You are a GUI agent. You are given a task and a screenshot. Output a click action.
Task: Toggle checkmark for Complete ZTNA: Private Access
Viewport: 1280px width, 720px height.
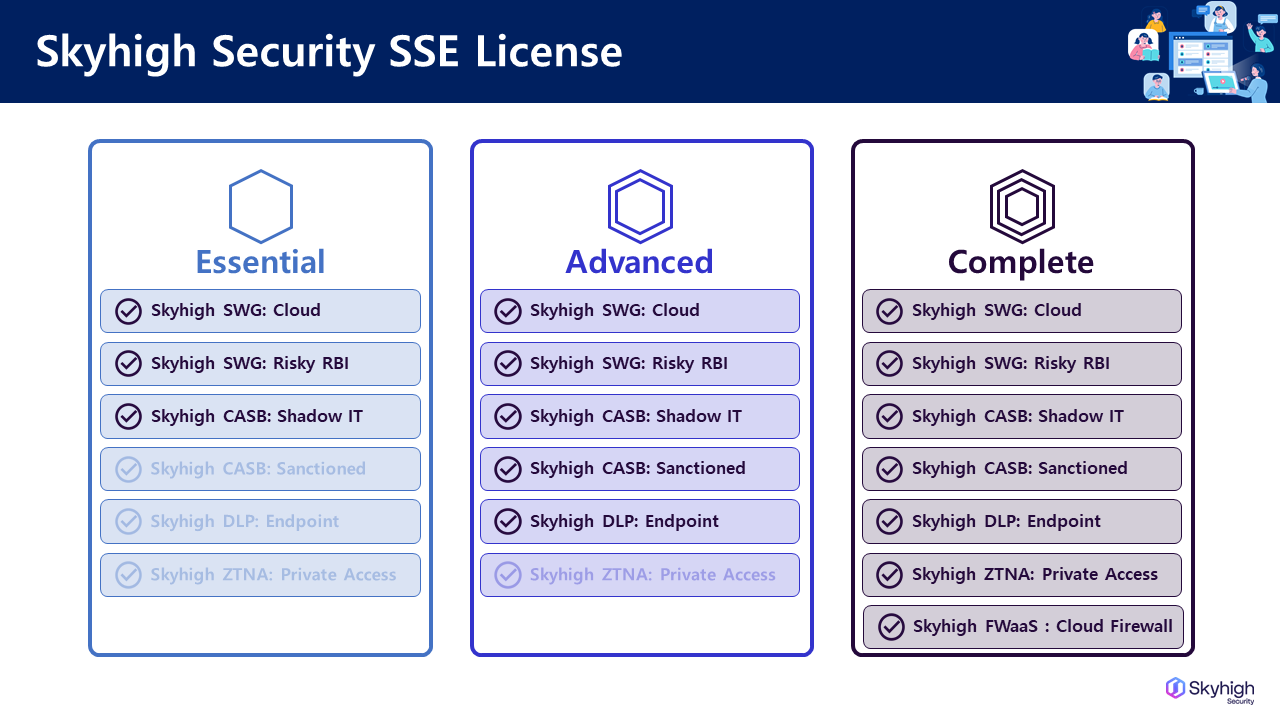(889, 575)
